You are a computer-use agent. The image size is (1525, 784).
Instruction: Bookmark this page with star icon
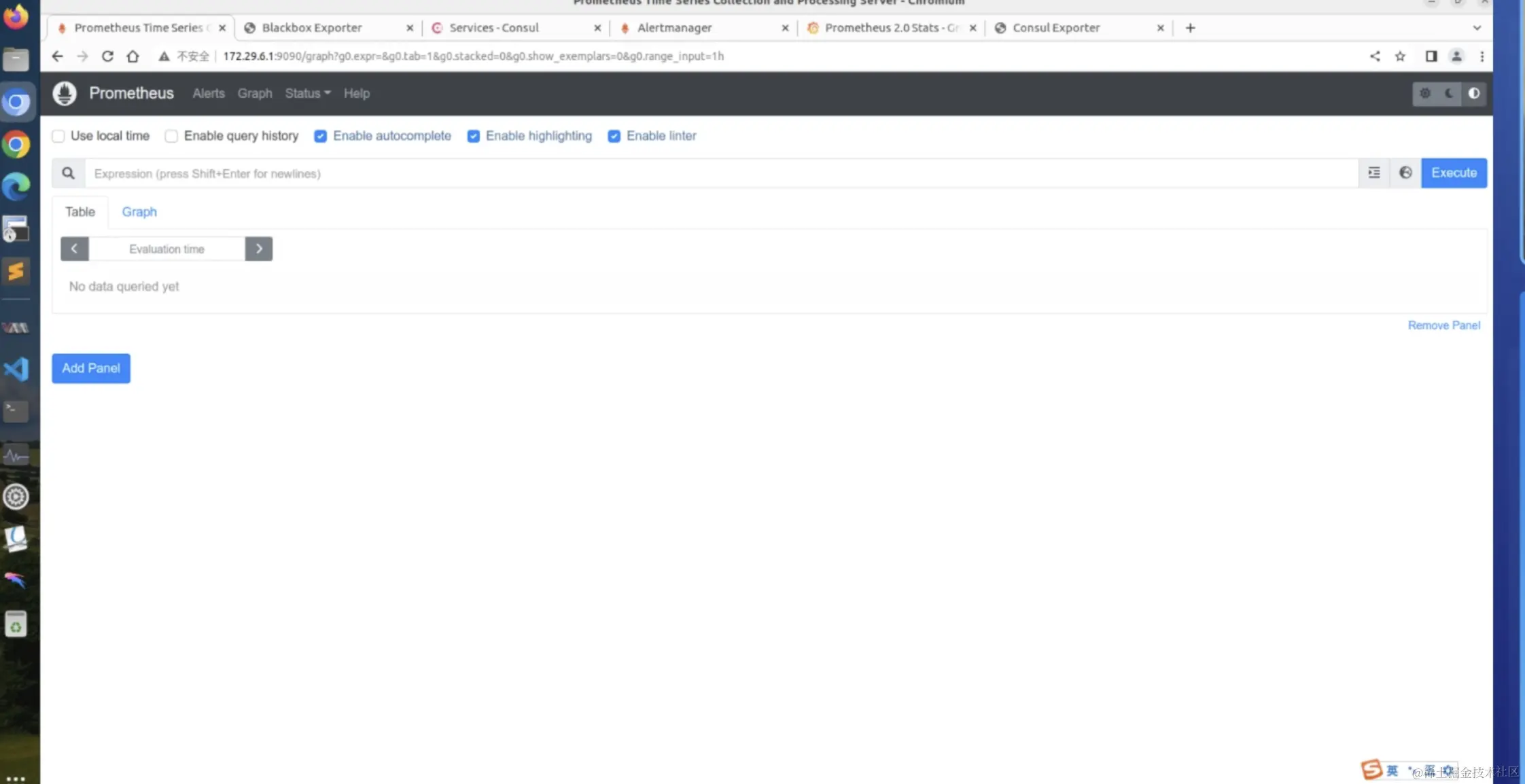(x=1400, y=56)
